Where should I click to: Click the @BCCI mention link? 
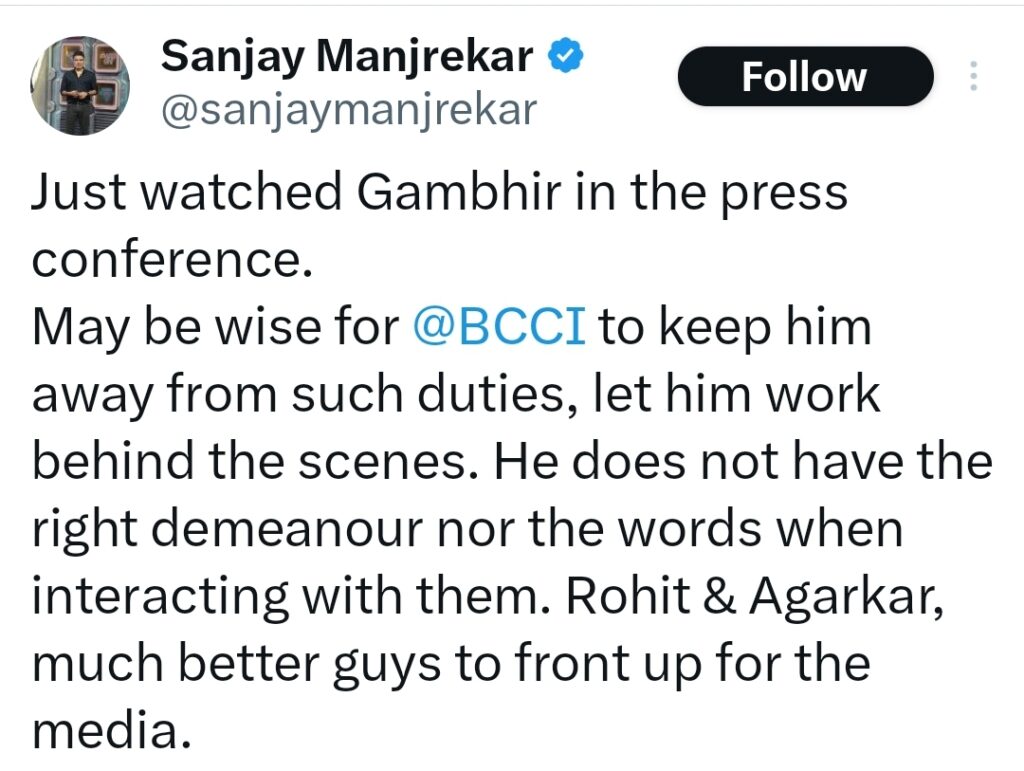pos(499,328)
